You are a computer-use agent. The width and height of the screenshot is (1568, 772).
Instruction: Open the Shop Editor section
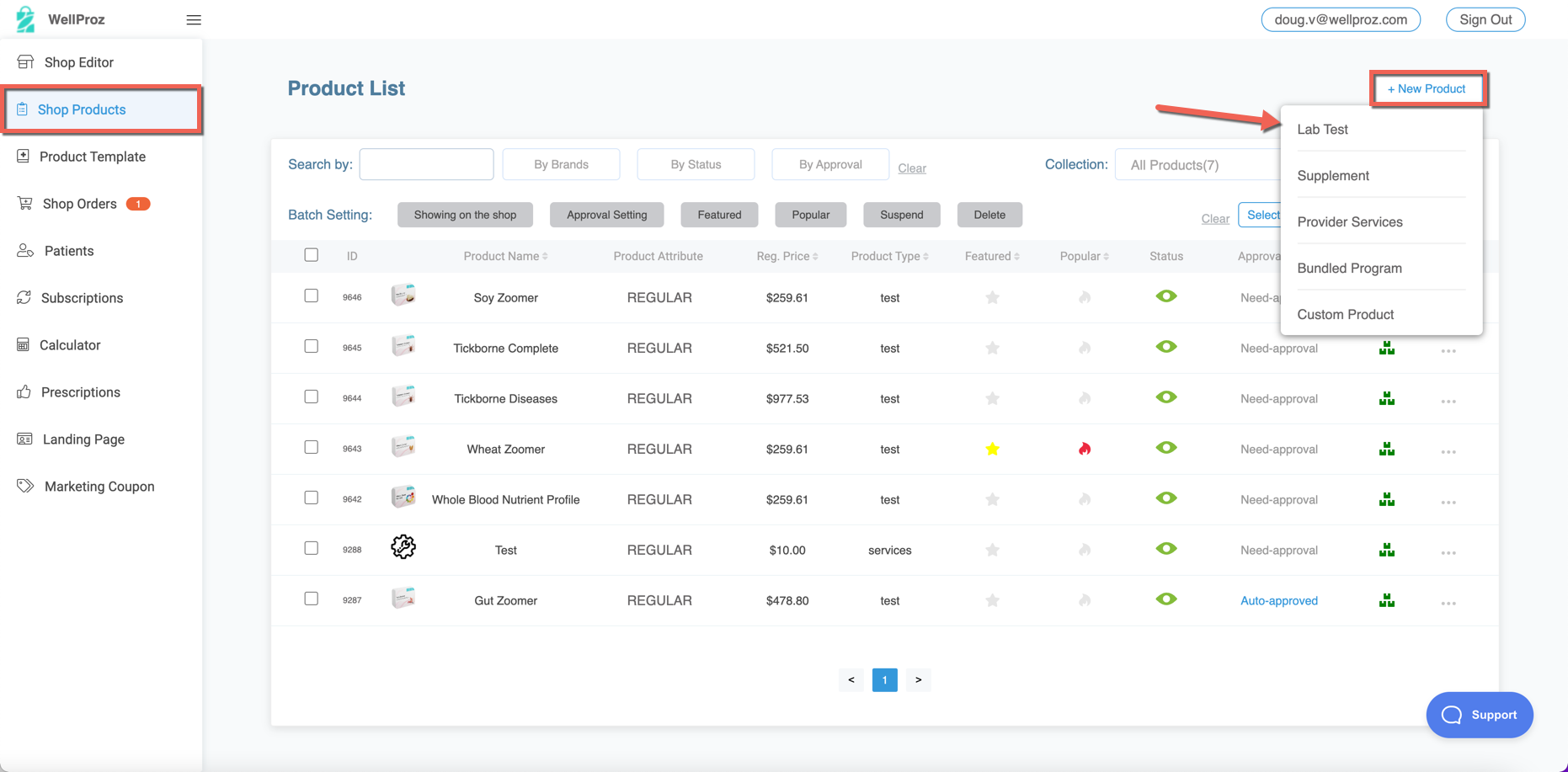[78, 61]
